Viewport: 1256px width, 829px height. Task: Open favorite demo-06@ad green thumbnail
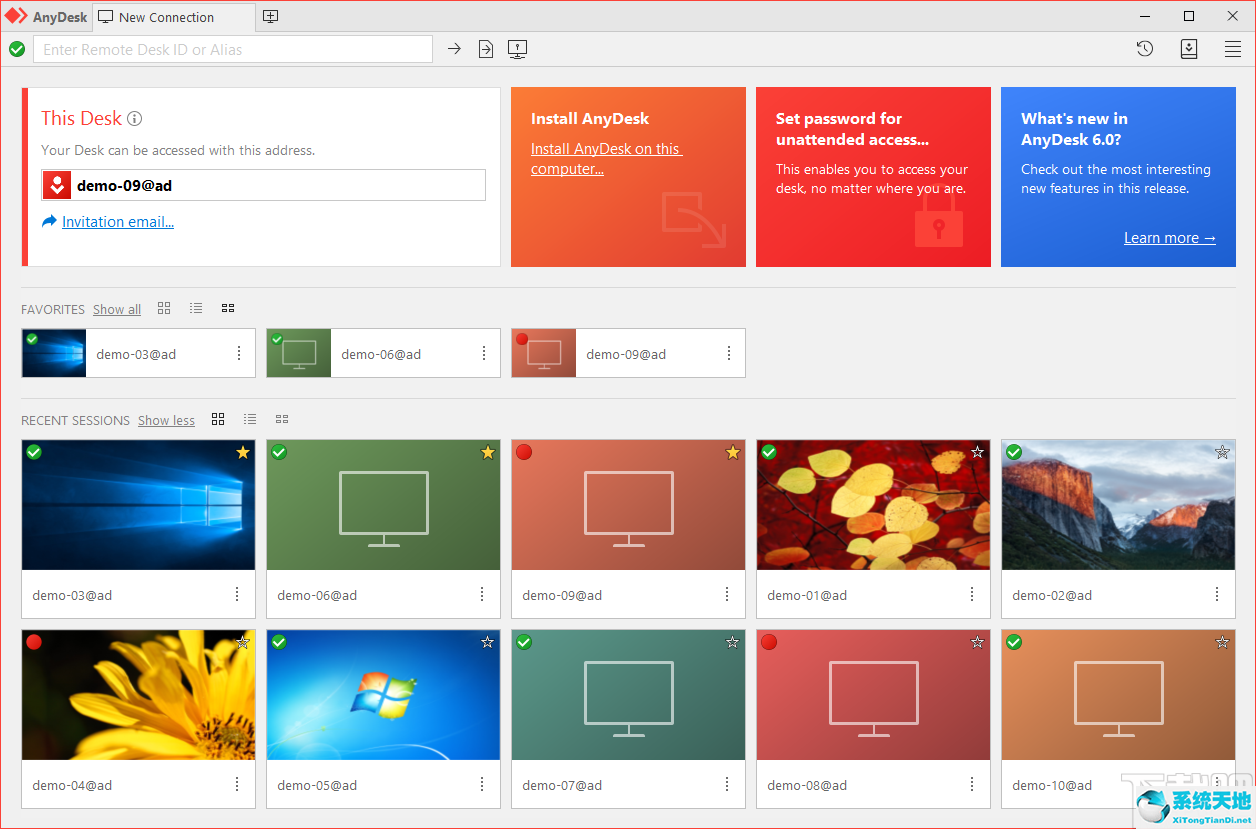click(x=299, y=353)
